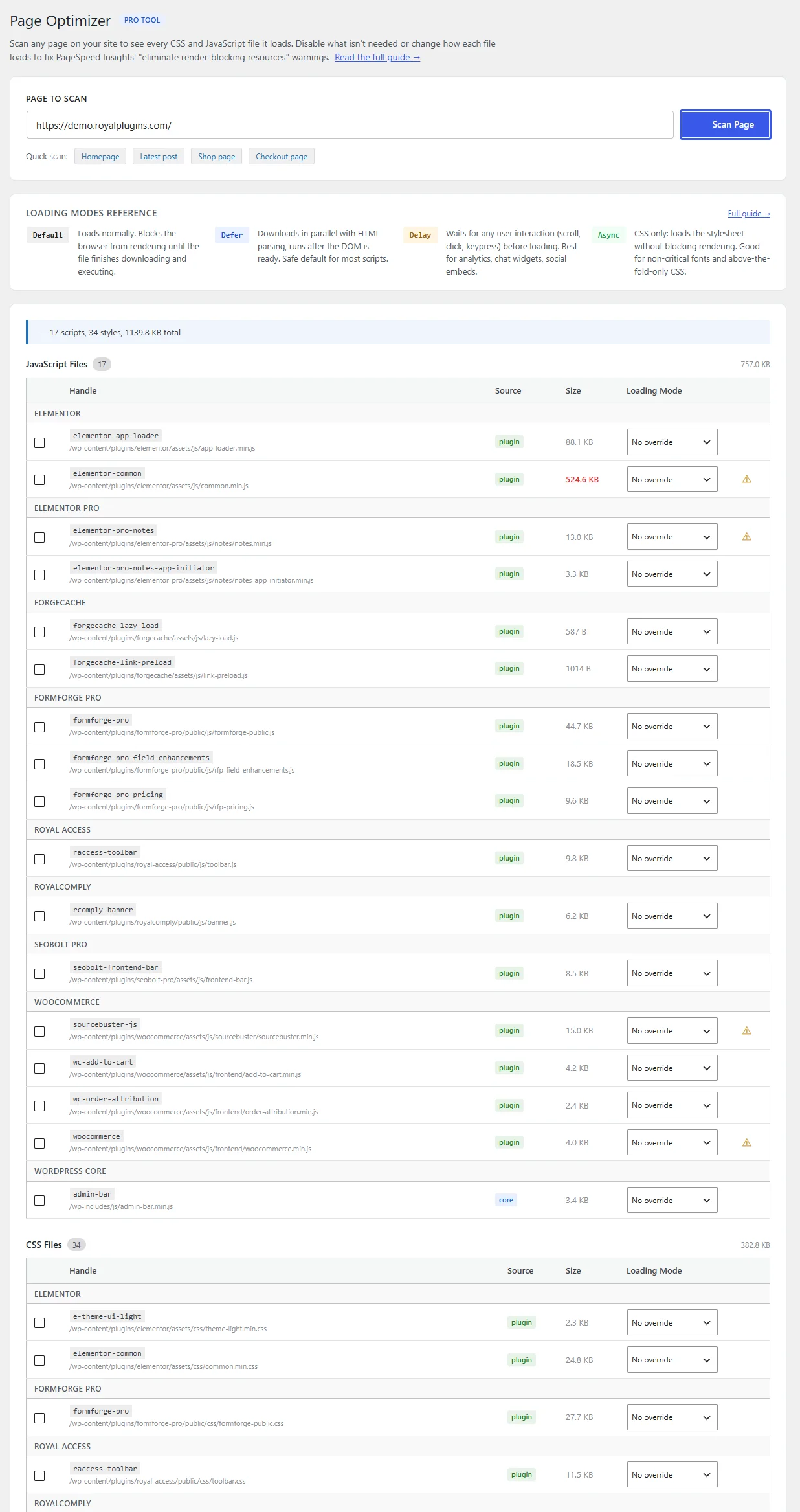The image size is (800, 1512).
Task: Change loading mode of seobolt-frontend-bar
Action: click(x=672, y=973)
